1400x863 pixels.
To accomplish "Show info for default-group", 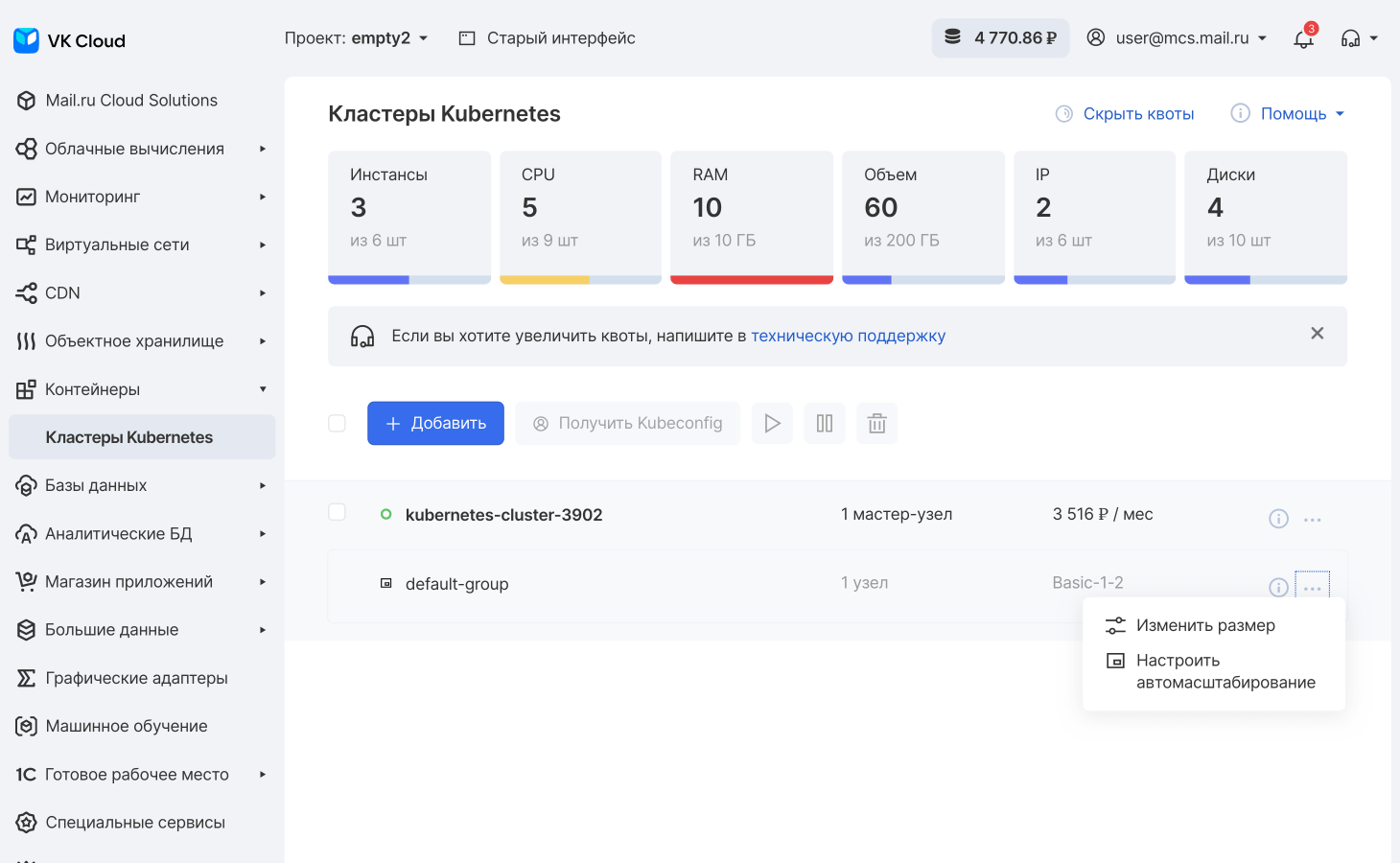I will (1278, 587).
